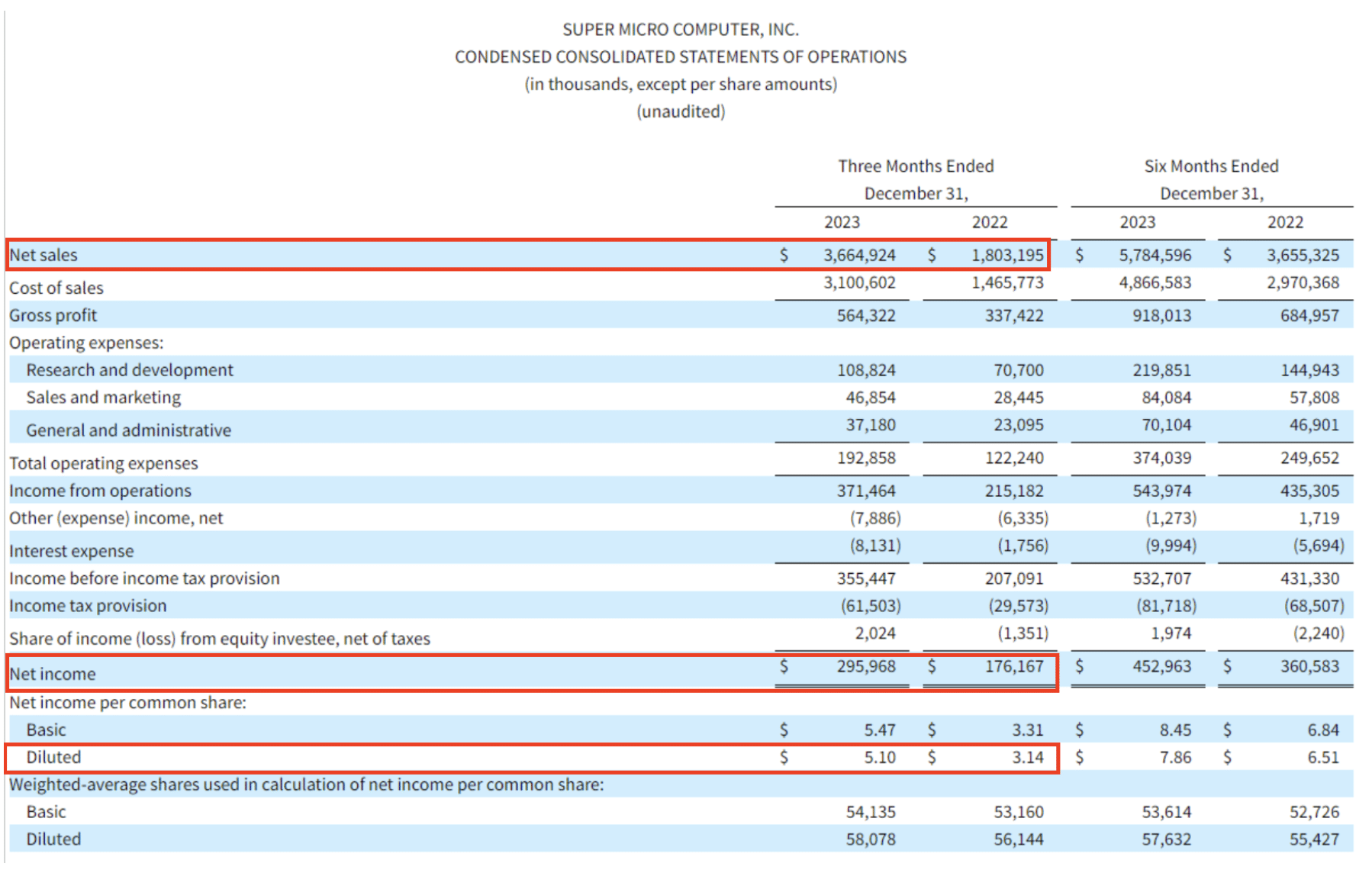The width and height of the screenshot is (1372, 873).
Task: Select Net income value 295,968
Action: tap(866, 666)
